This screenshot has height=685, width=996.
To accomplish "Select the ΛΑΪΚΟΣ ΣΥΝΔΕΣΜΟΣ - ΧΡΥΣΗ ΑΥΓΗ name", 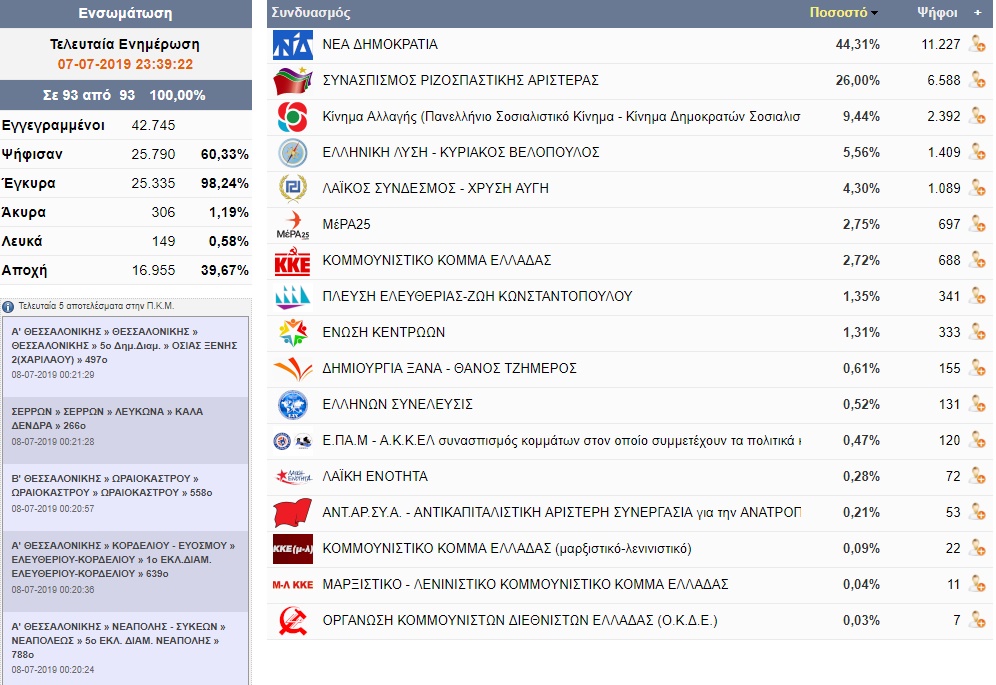I will click(x=436, y=188).
